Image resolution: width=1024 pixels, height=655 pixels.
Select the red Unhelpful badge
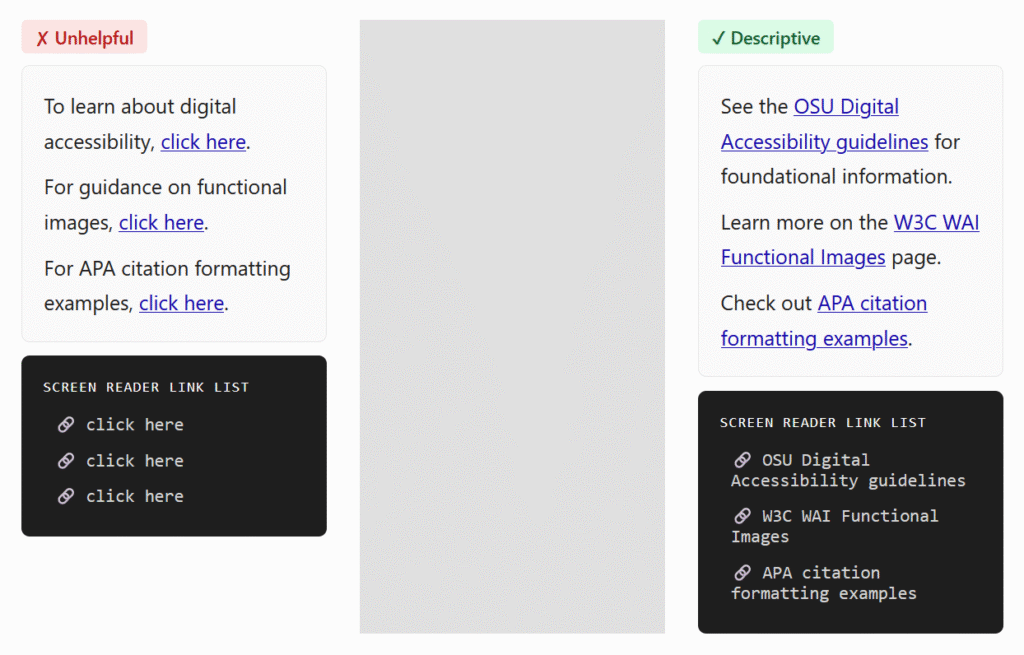84,36
